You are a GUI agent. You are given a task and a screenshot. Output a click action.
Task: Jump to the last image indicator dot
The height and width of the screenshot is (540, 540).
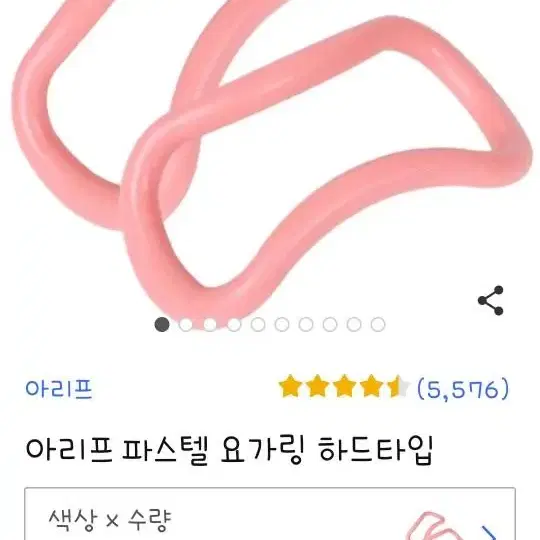pyautogui.click(x=378, y=324)
